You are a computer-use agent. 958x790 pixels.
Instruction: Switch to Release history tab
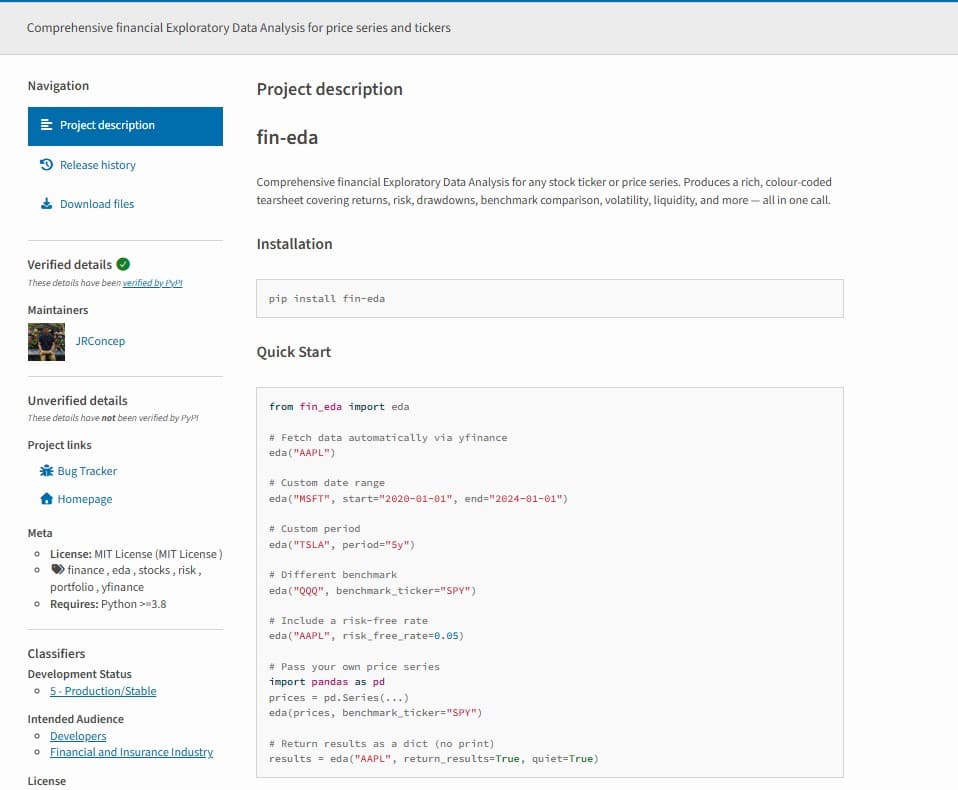point(97,165)
